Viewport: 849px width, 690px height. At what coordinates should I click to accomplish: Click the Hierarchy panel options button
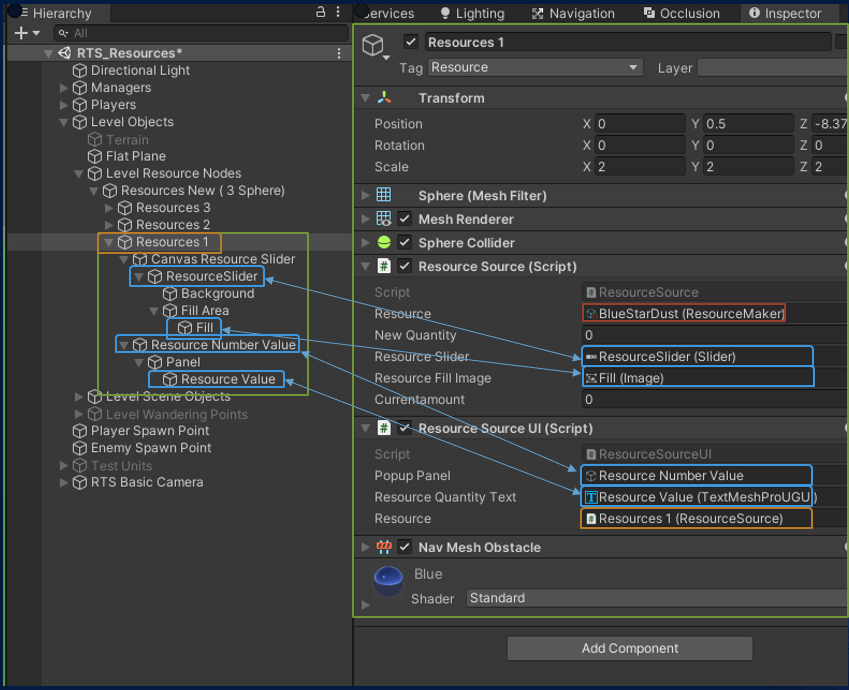[336, 12]
